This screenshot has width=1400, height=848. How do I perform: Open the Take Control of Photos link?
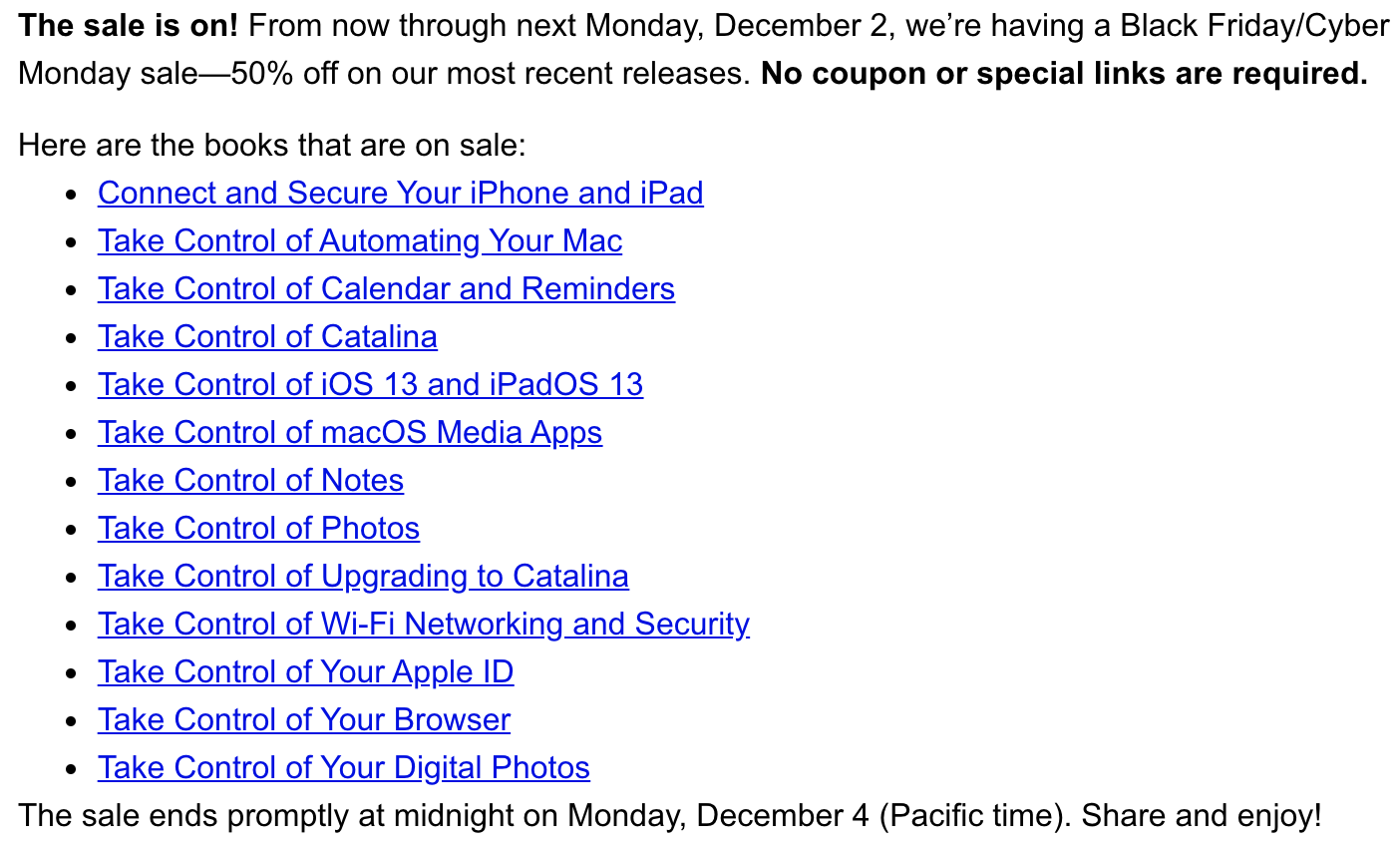click(258, 528)
